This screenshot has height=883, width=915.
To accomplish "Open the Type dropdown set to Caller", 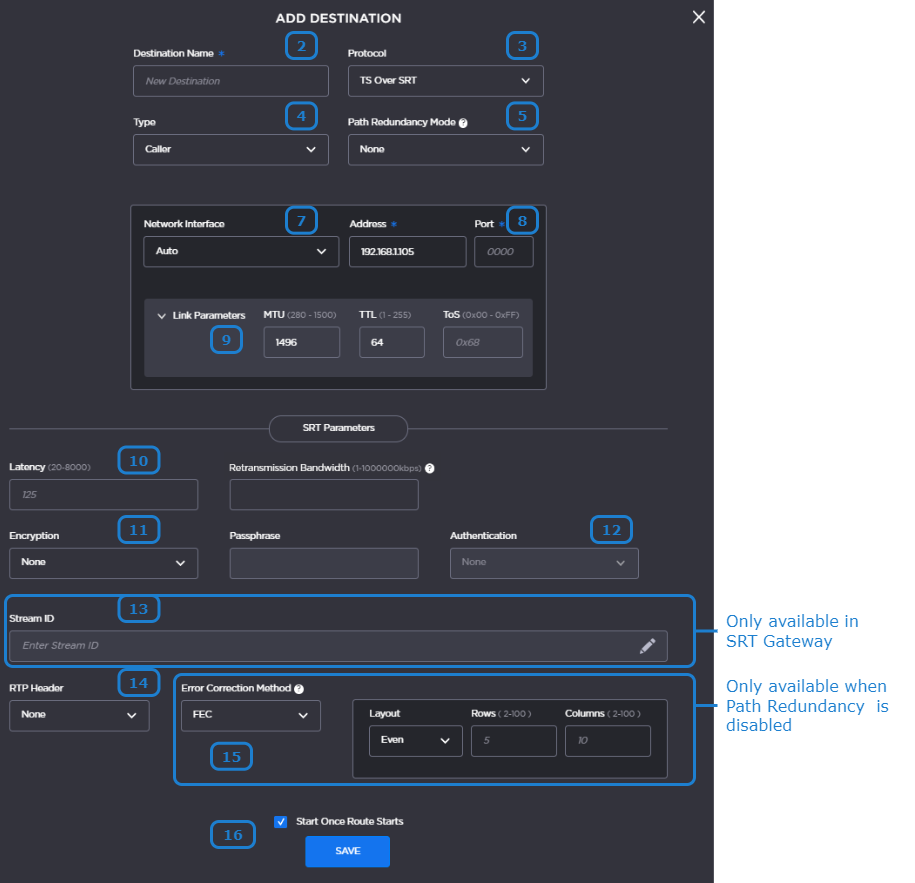I will click(x=230, y=150).
